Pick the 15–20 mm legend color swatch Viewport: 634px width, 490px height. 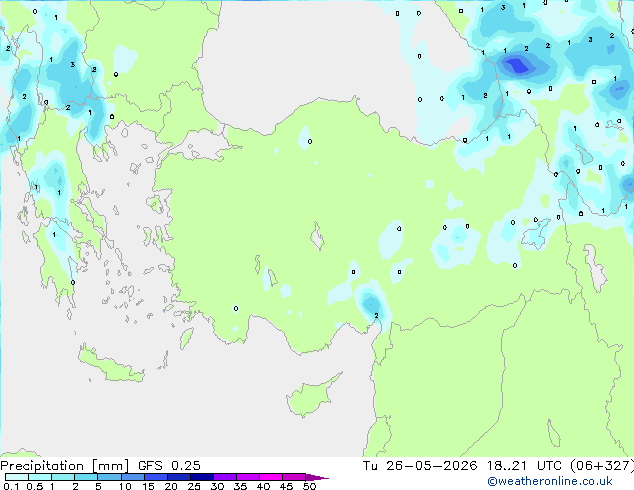[x=155, y=477]
